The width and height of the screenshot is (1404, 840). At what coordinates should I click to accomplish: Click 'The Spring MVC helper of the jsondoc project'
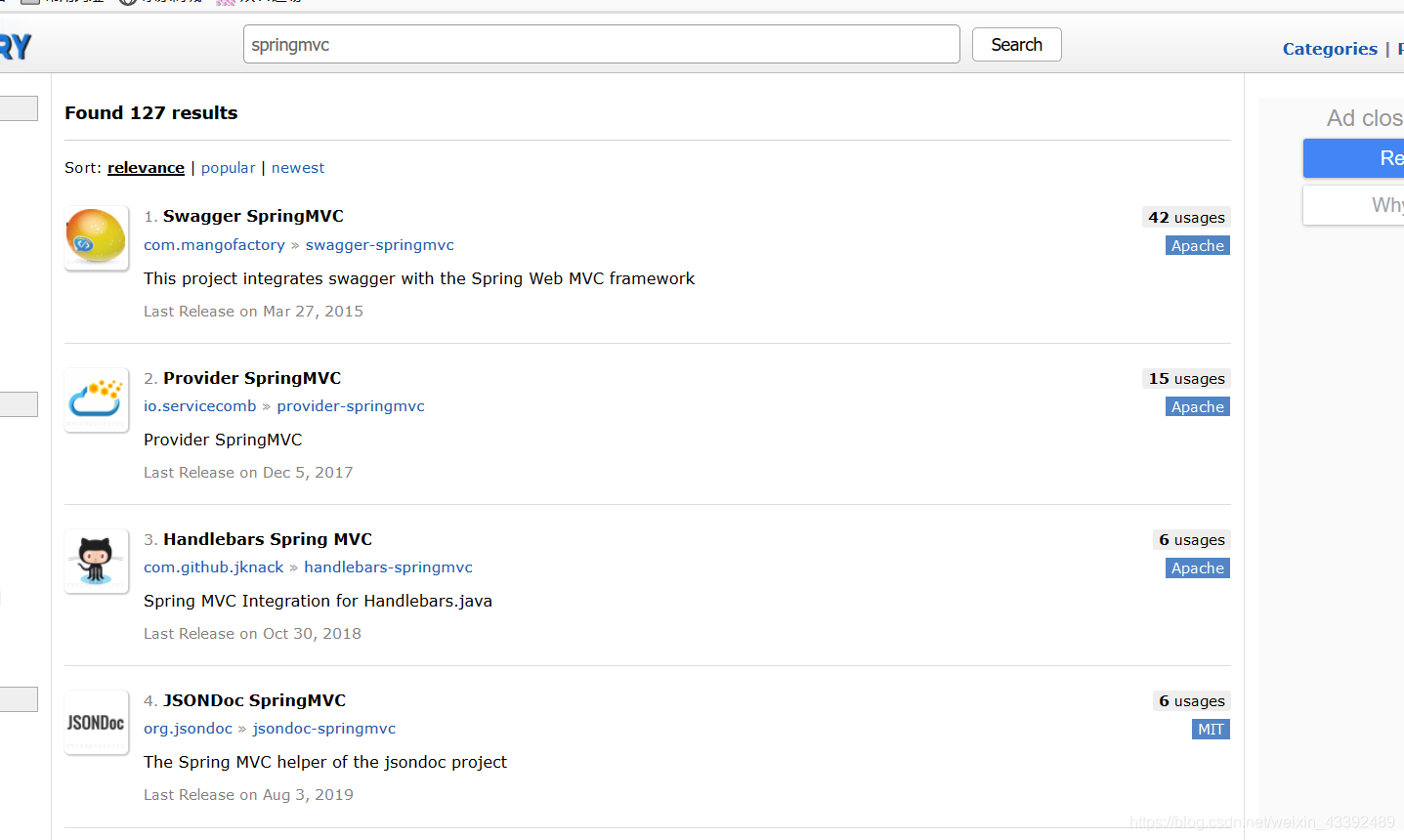pyautogui.click(x=325, y=762)
